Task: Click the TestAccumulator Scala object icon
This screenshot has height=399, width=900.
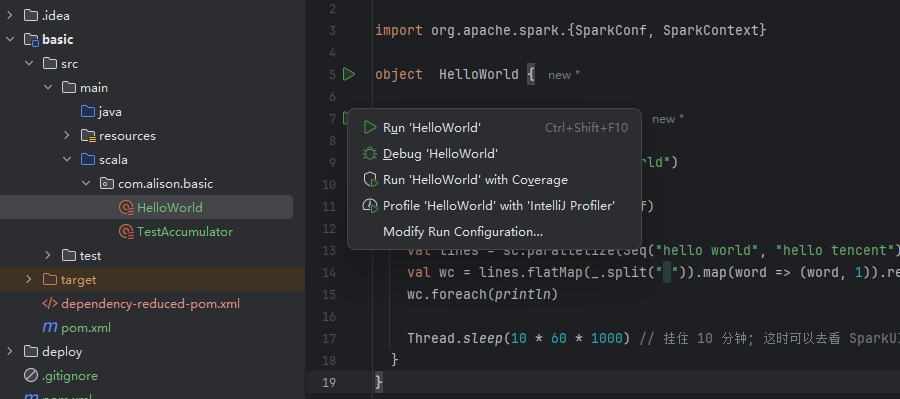Action: (126, 231)
